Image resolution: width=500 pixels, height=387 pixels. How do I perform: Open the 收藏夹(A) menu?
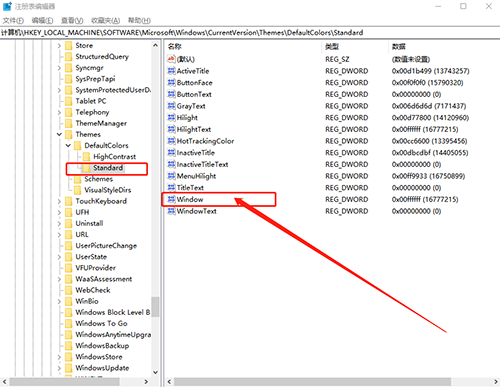pos(106,21)
